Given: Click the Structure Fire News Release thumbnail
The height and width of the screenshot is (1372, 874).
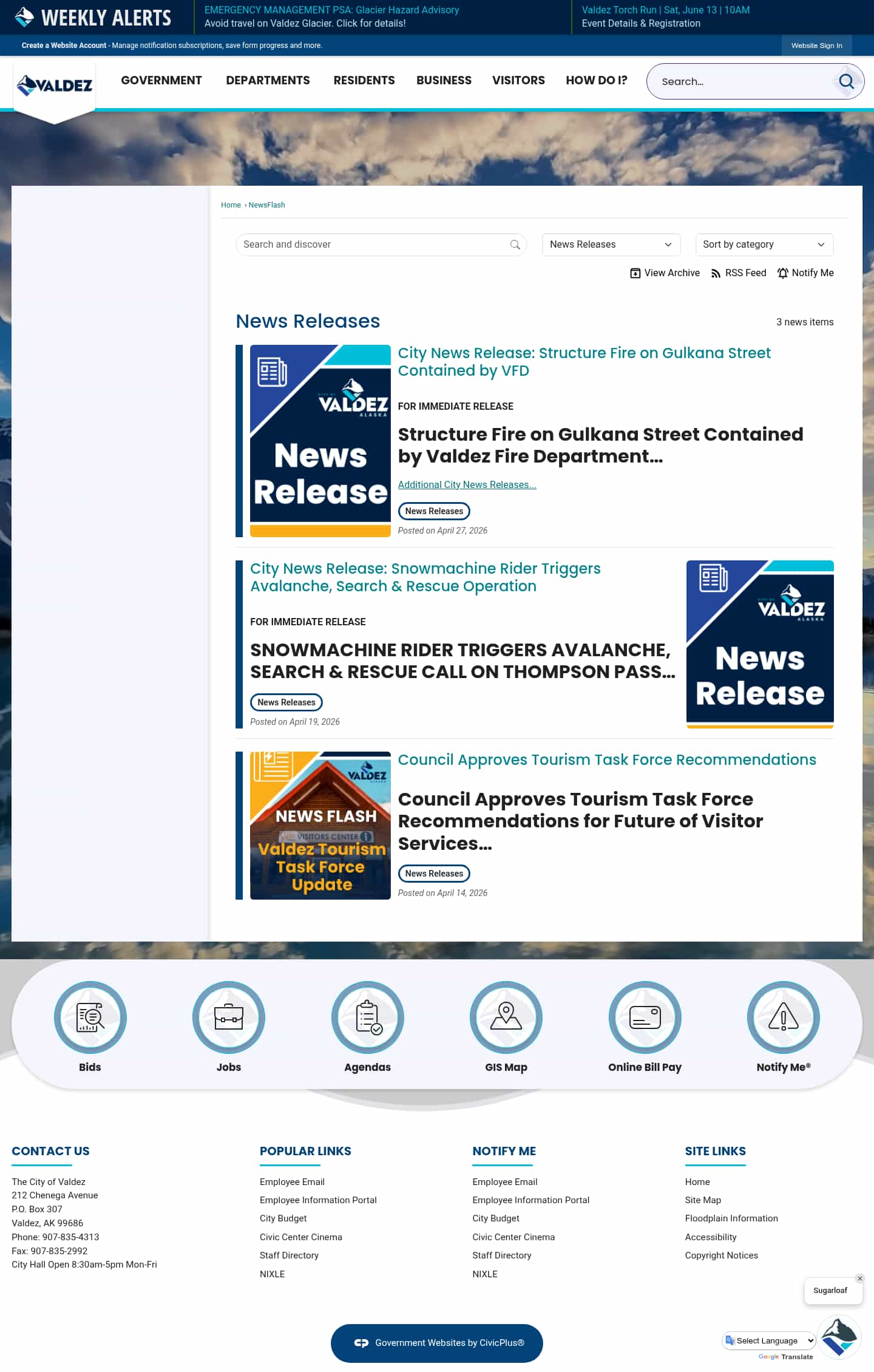Looking at the screenshot, I should [x=320, y=441].
